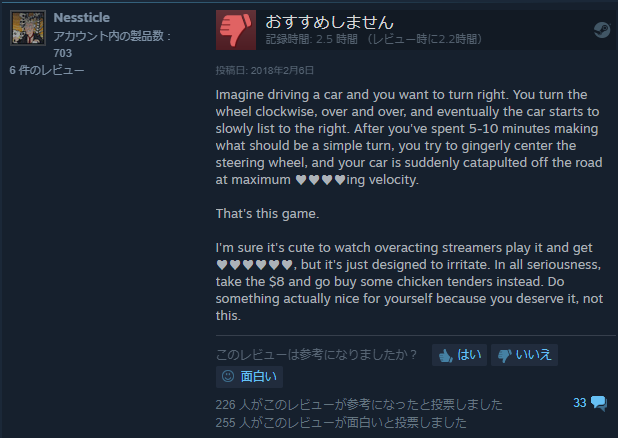The image size is (618, 438).
Task: Click the 投稿日 2018年2月6日 date
Action: click(264, 71)
